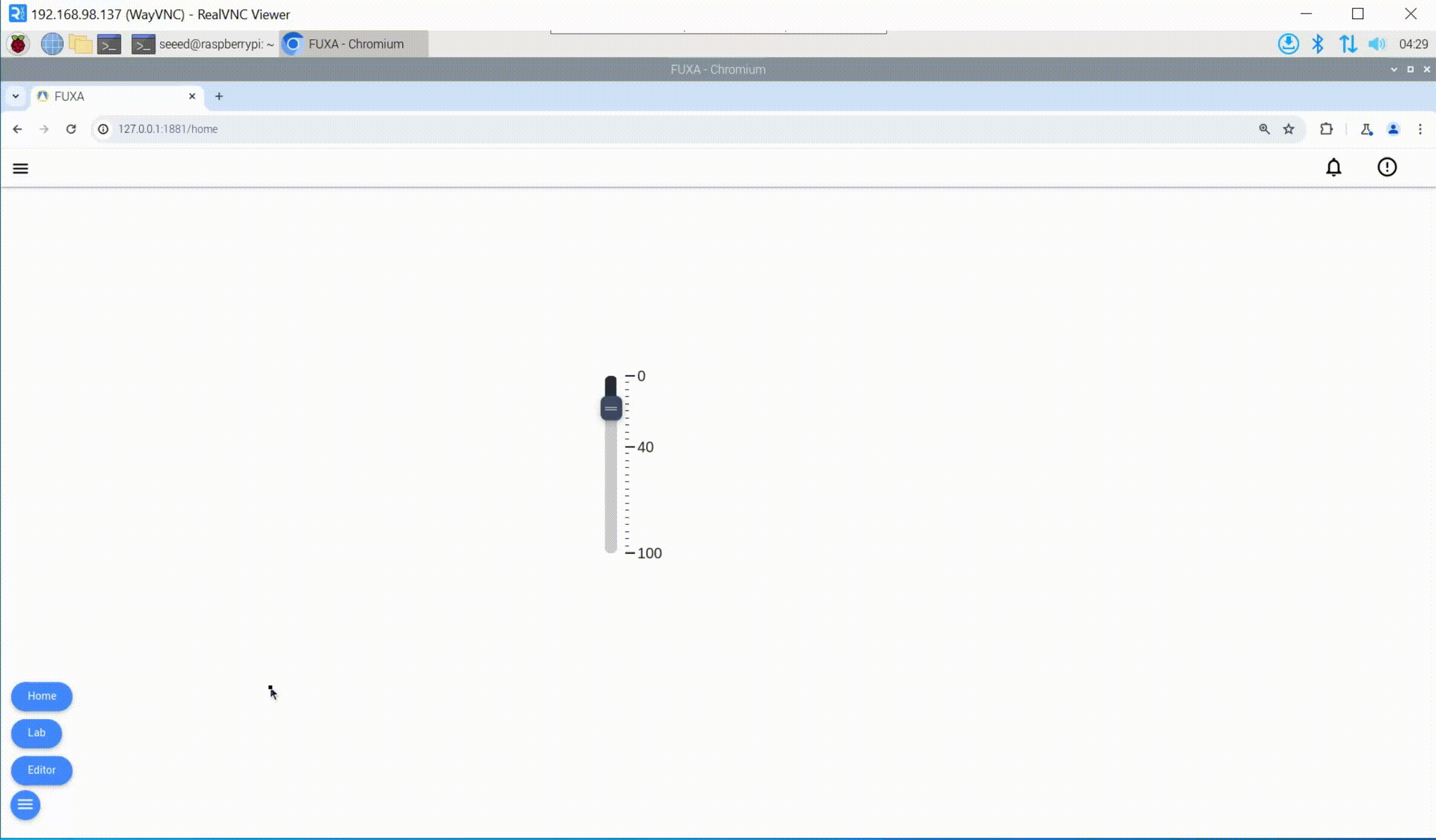Screen dimensions: 1436x840
Task: Open the Raspberry Pi applications menu
Action: (18, 44)
